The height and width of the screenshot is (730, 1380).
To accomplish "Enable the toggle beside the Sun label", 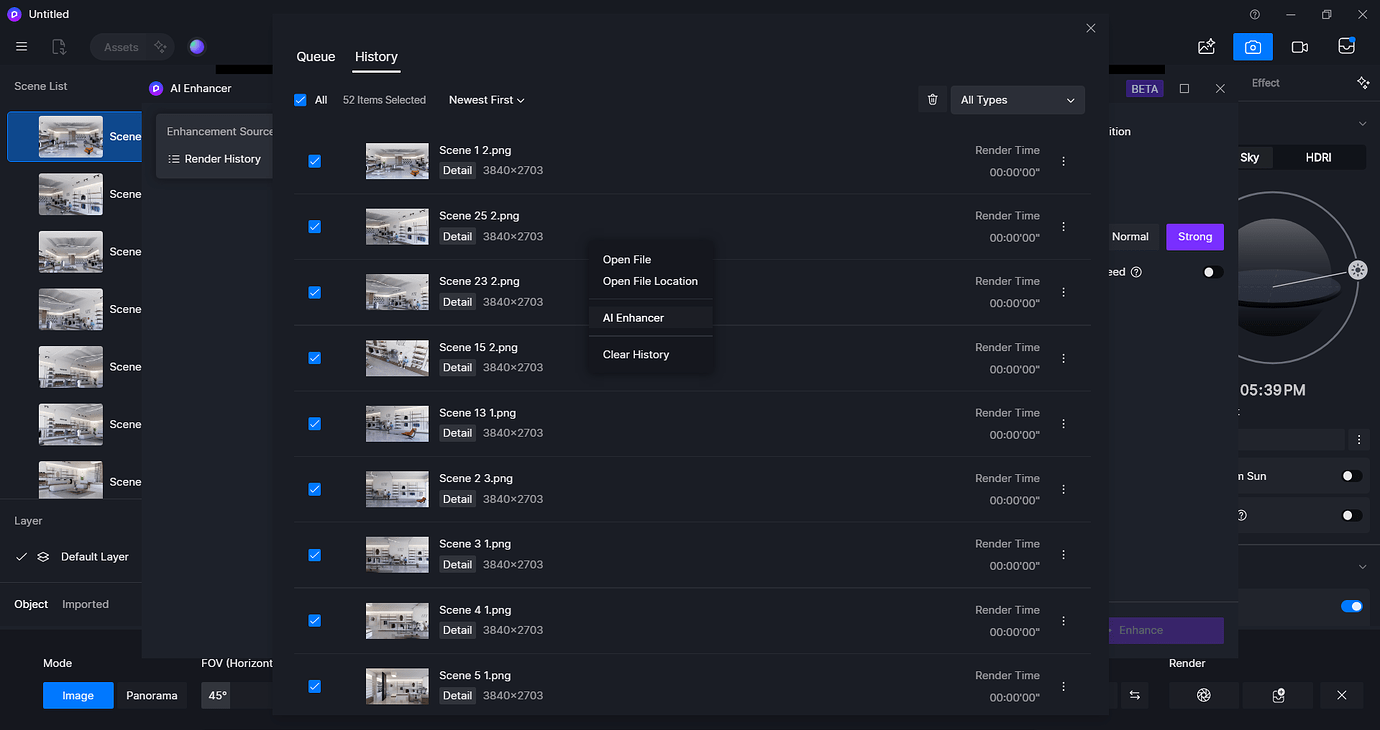I will [x=1351, y=476].
